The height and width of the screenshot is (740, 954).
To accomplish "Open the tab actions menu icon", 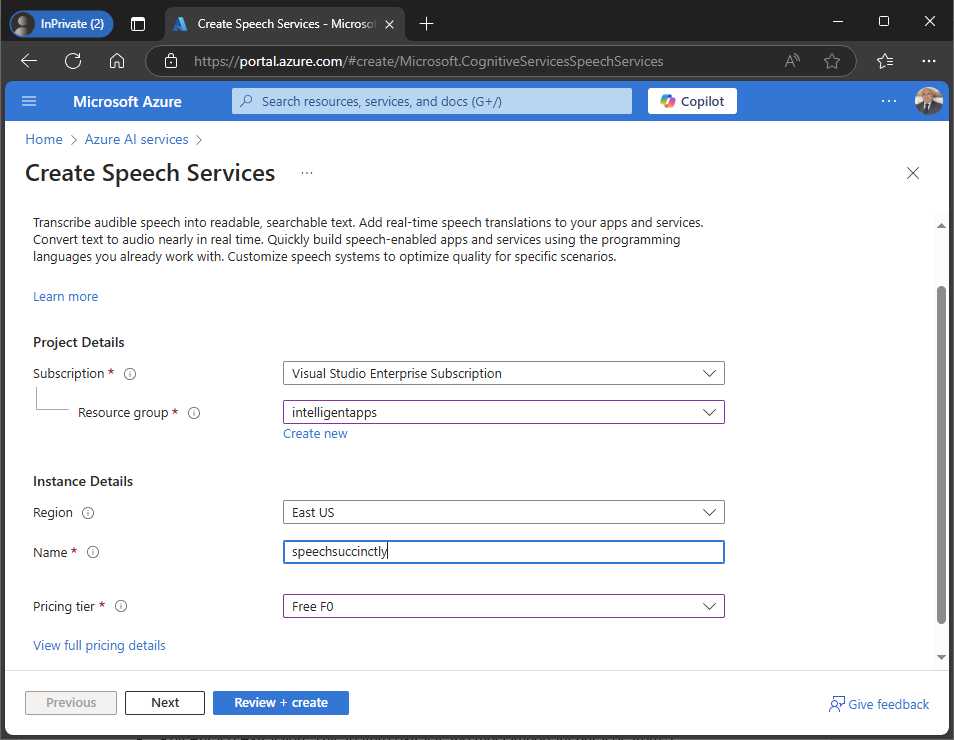I will click(x=138, y=24).
